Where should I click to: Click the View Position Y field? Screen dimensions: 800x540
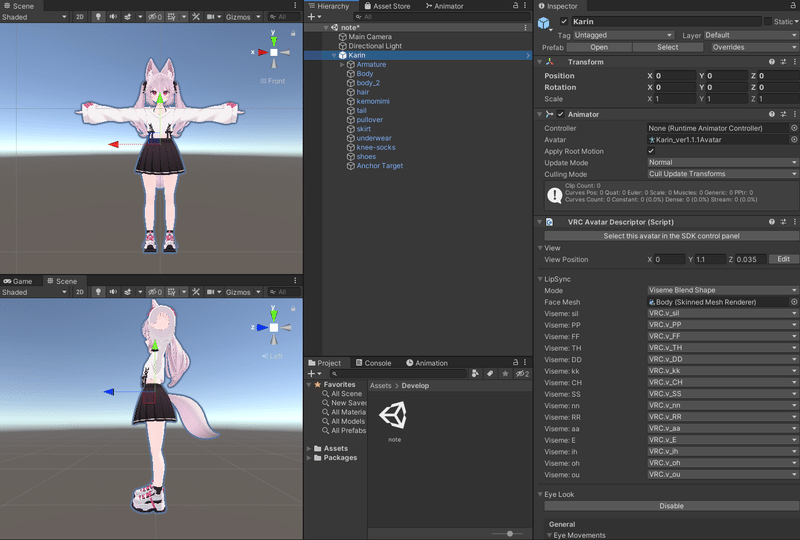point(710,259)
